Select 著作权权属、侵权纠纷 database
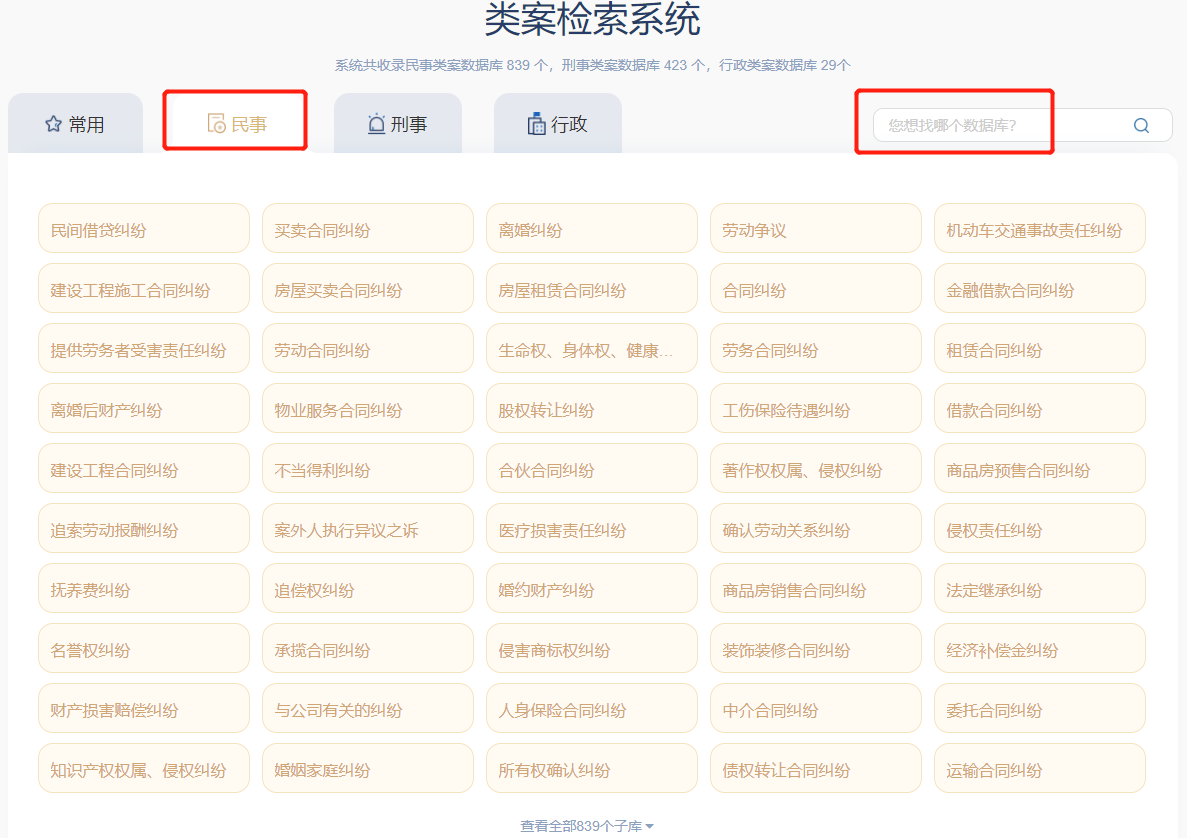 tap(815, 469)
